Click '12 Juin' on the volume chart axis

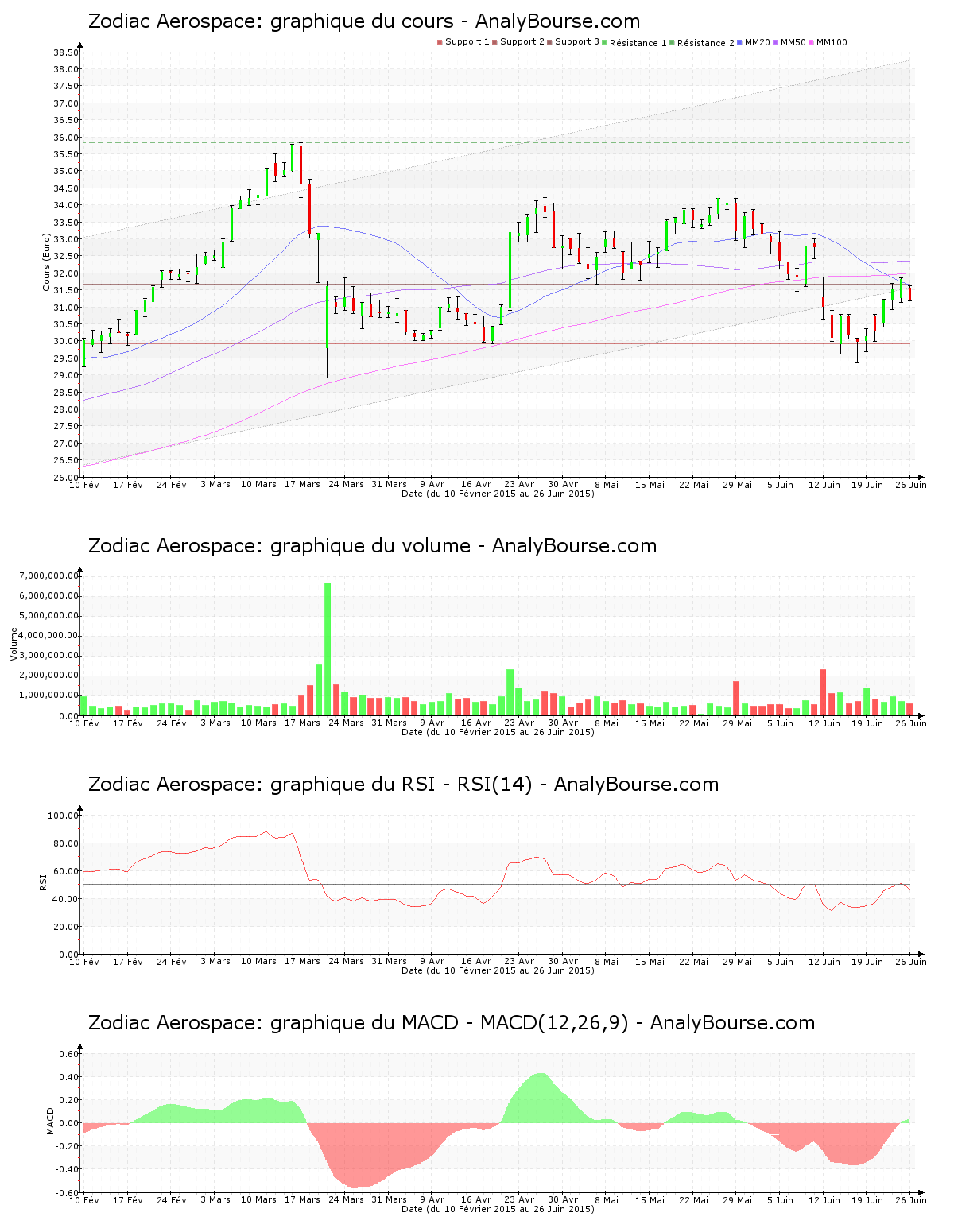click(824, 723)
